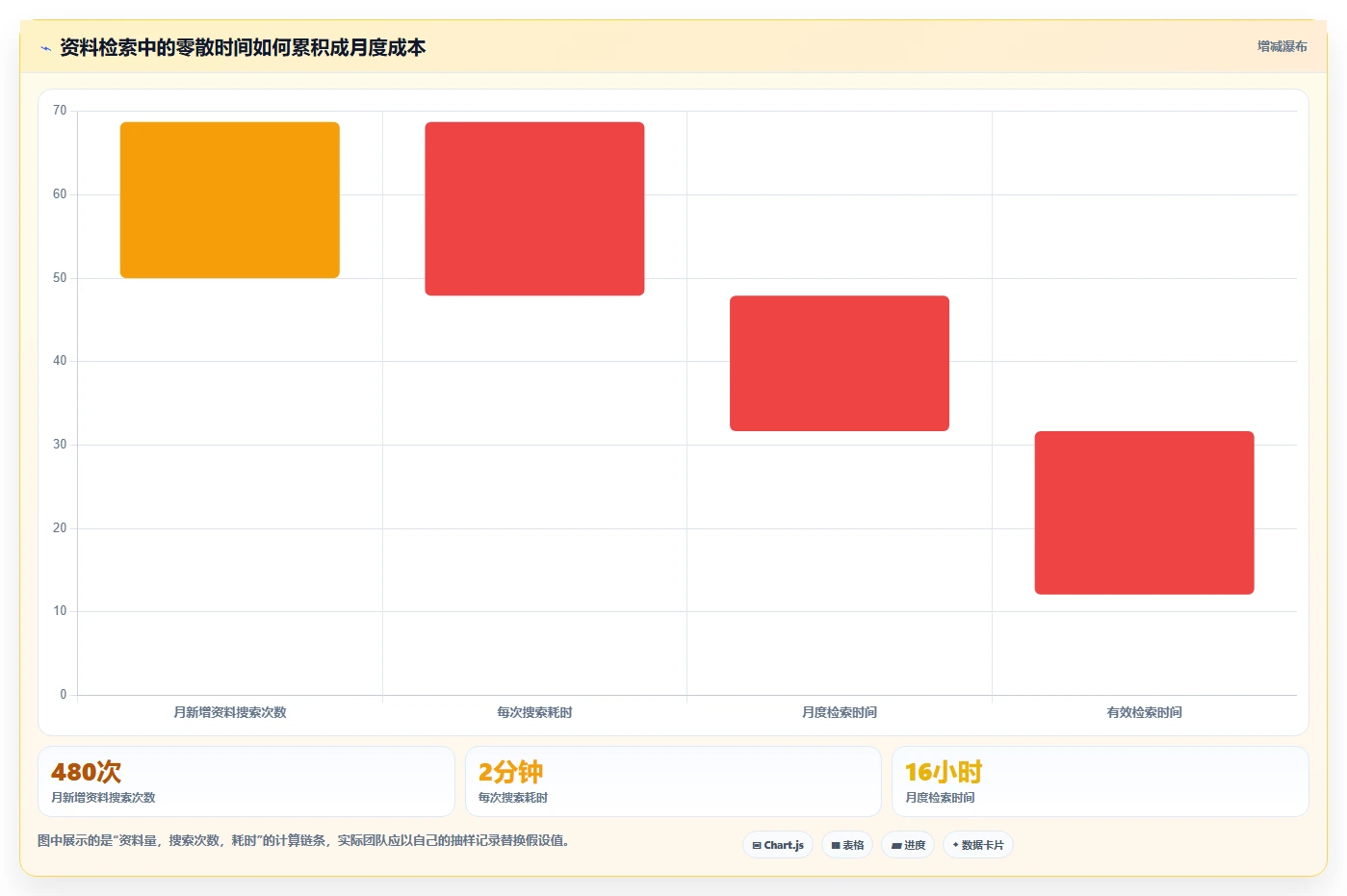The image size is (1347, 896).
Task: Click y-axis tick label 40
Action: coord(60,361)
